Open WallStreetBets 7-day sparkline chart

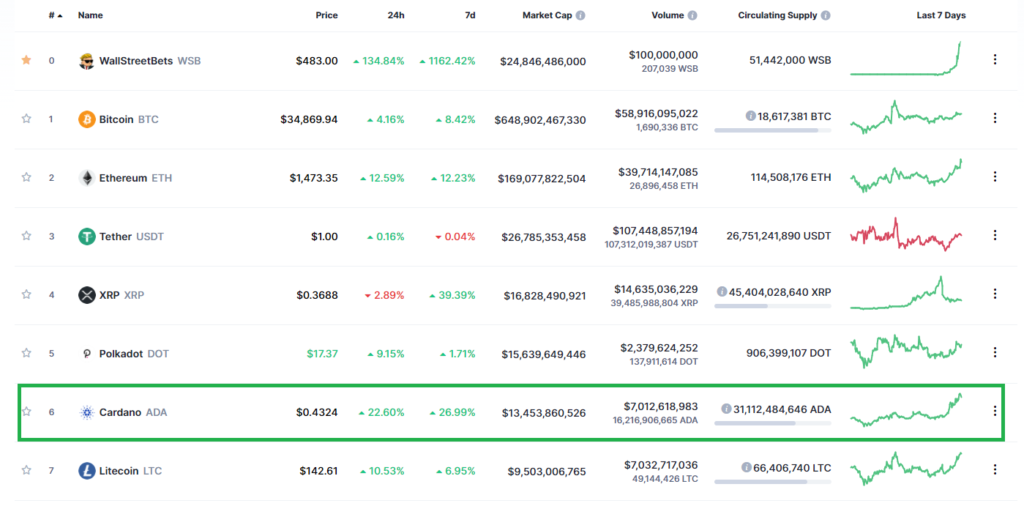906,59
